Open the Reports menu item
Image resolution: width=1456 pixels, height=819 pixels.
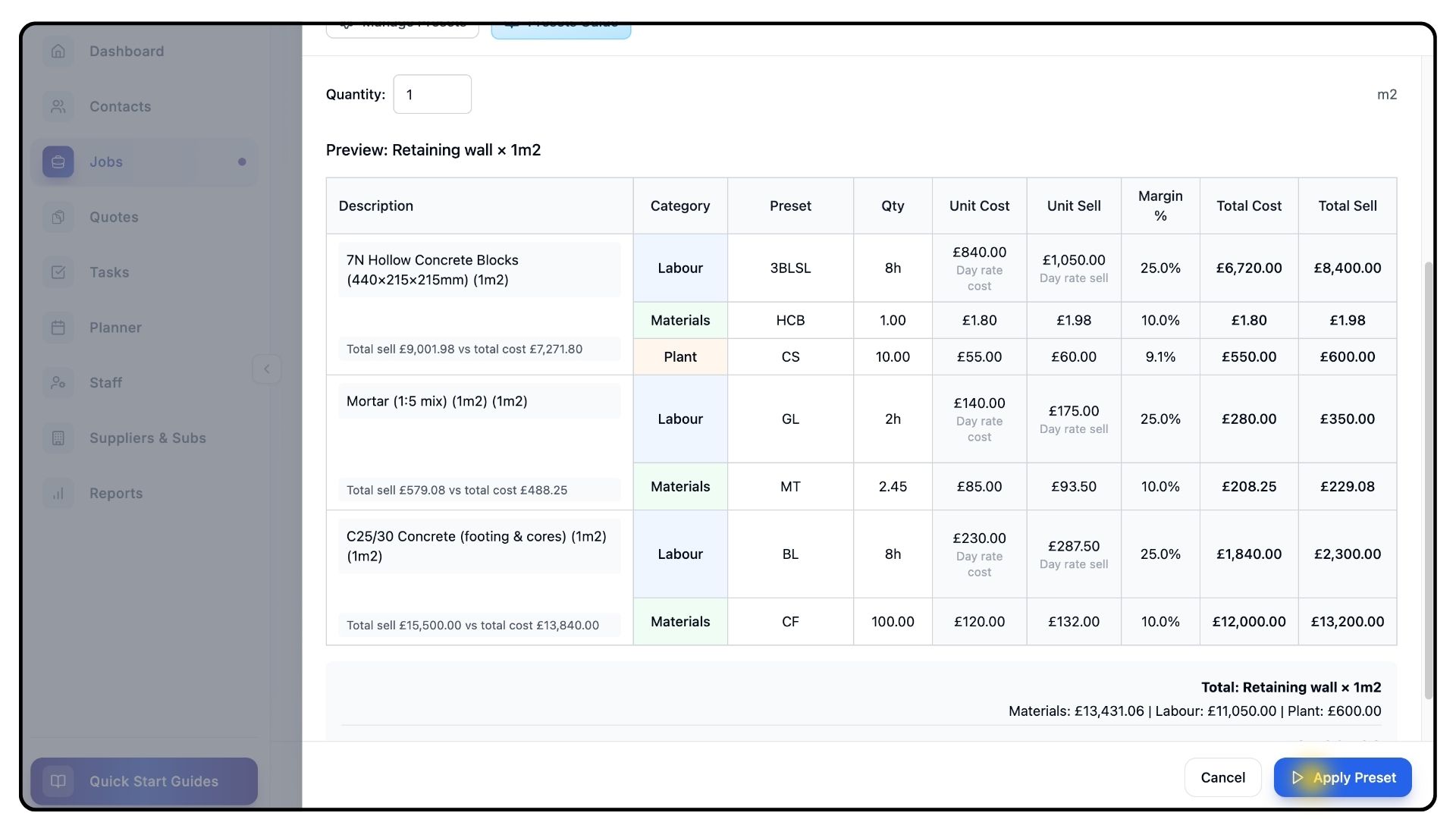[x=116, y=494]
